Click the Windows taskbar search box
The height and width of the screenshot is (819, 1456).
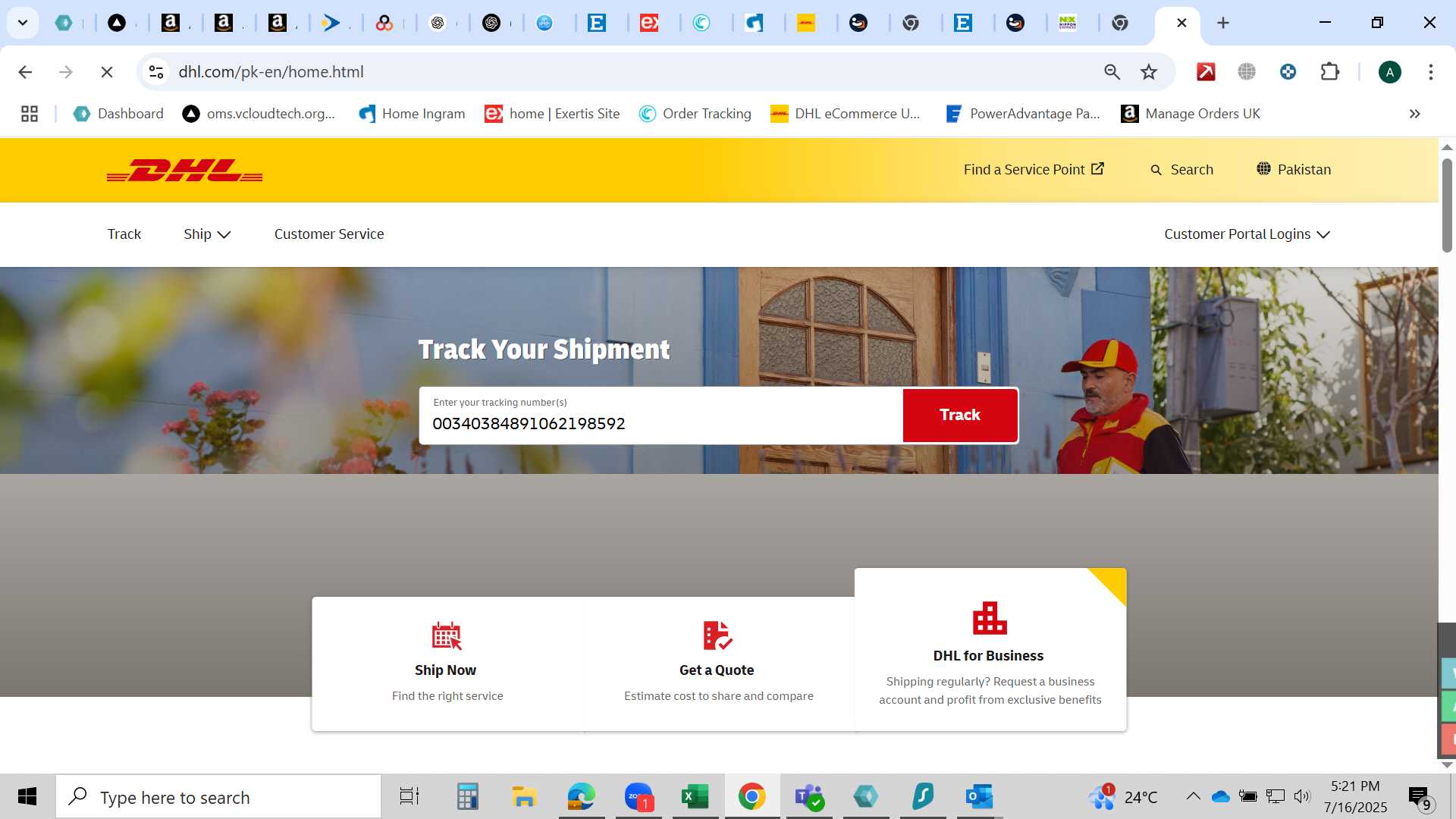218,797
